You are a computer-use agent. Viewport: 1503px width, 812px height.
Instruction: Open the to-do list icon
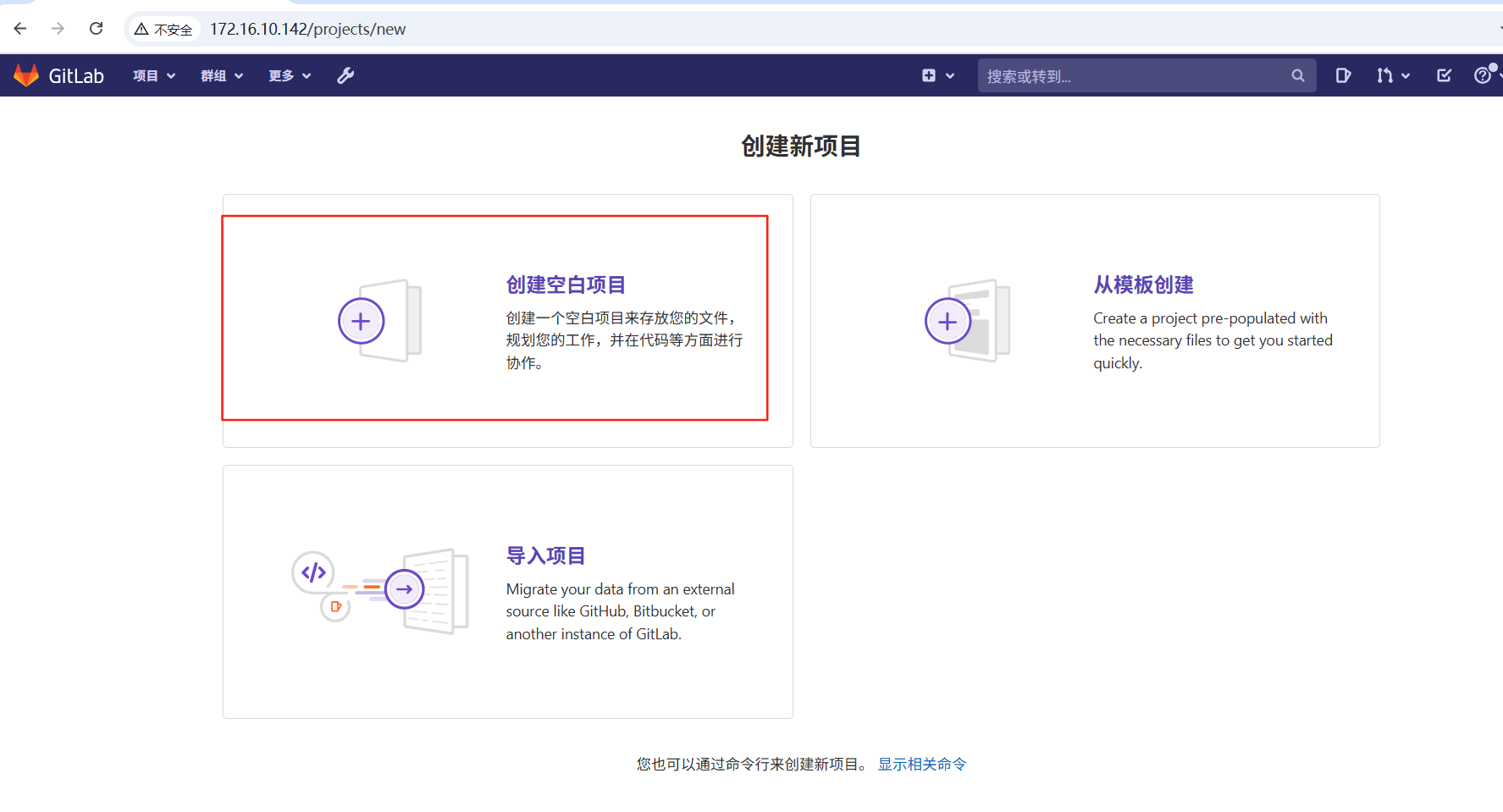[x=1445, y=75]
